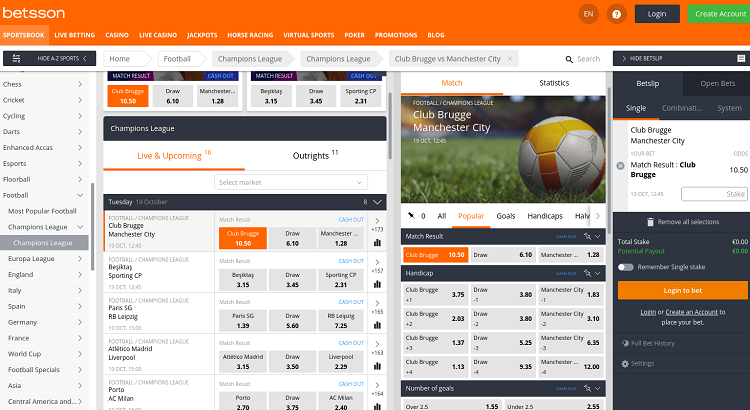Click the pinned markets pin icon tab
The height and width of the screenshot is (410, 750).
(411, 216)
